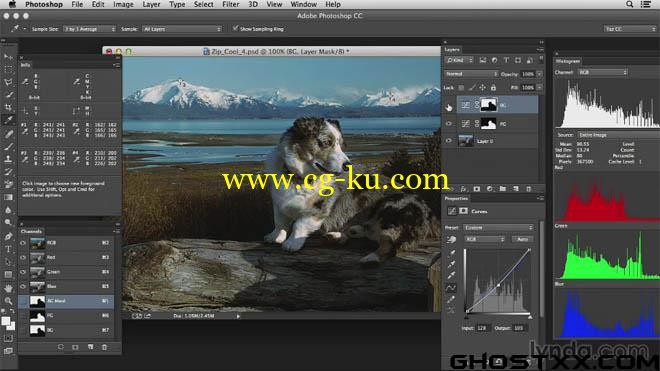Hide Layer 0 eye icon
This screenshot has width=660, height=371.
[x=449, y=141]
